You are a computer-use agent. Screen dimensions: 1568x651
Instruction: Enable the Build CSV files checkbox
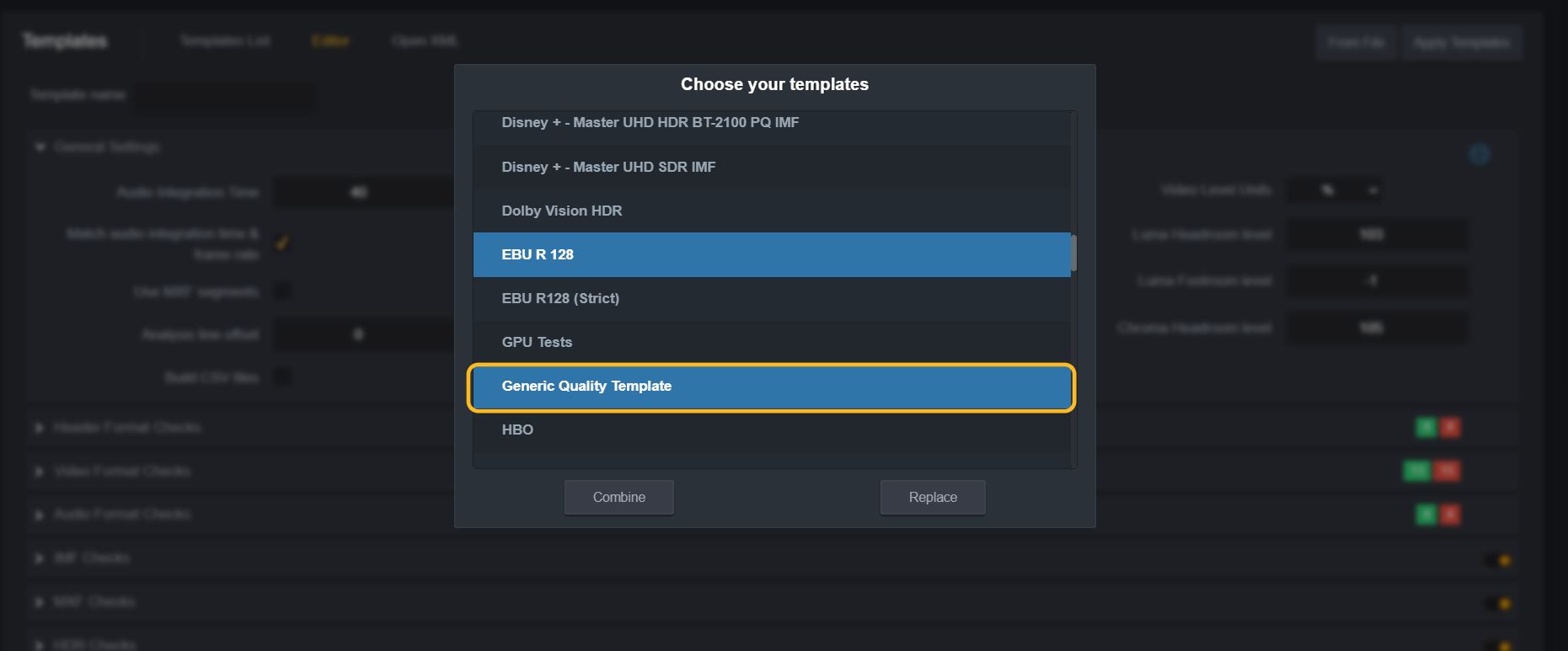(x=282, y=376)
